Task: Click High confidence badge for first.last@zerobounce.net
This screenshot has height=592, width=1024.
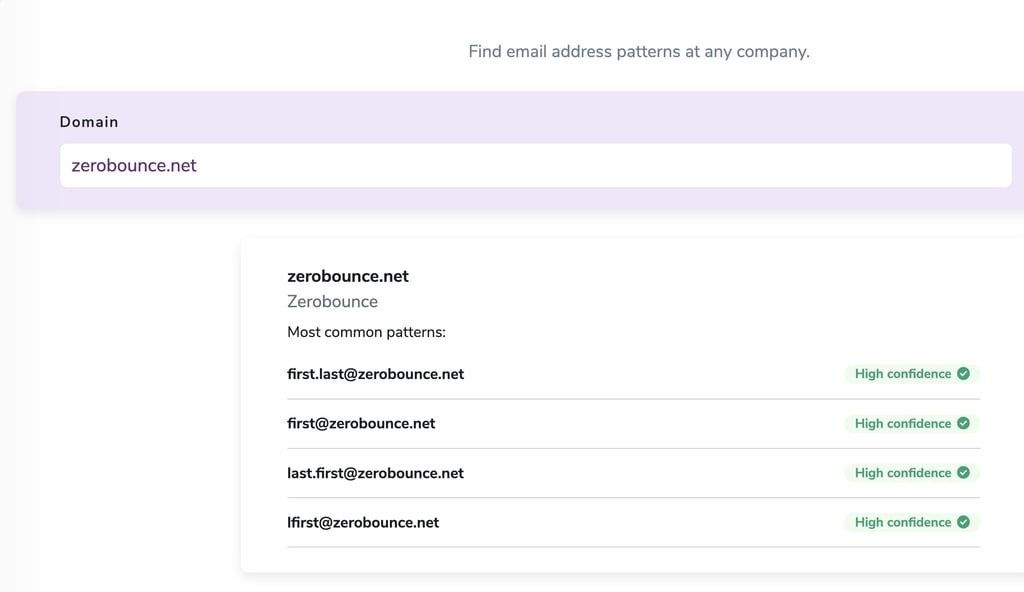Action: [912, 374]
